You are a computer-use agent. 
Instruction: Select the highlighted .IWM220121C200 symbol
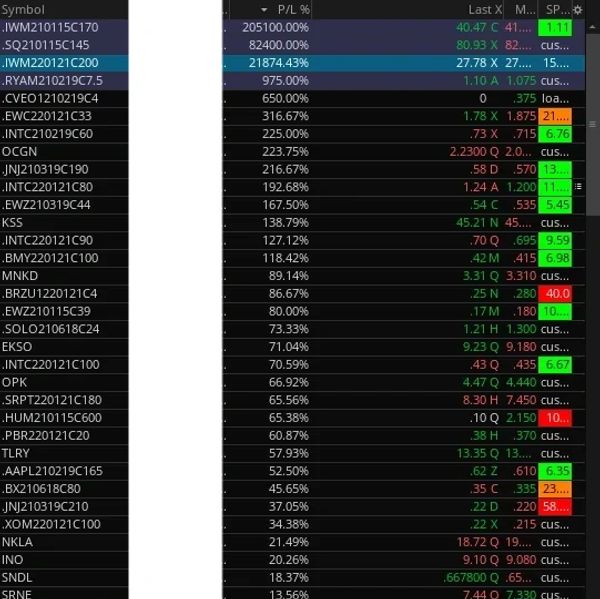click(50, 63)
